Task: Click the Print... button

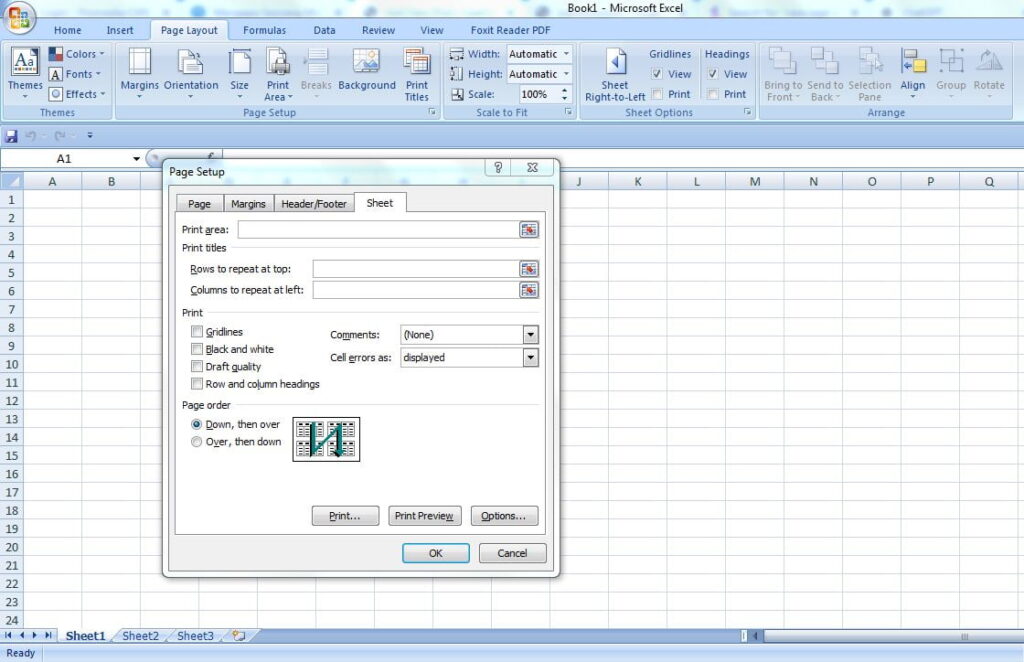Action: point(345,516)
